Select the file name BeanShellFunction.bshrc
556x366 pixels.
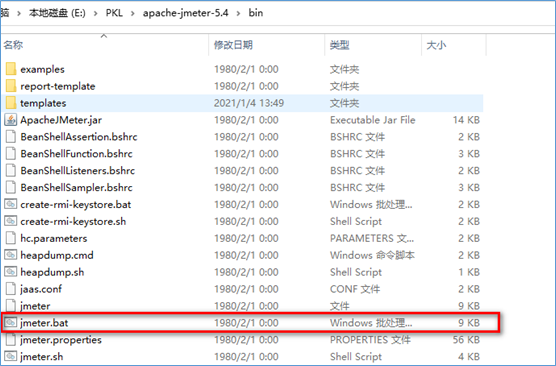pyautogui.click(x=76, y=154)
